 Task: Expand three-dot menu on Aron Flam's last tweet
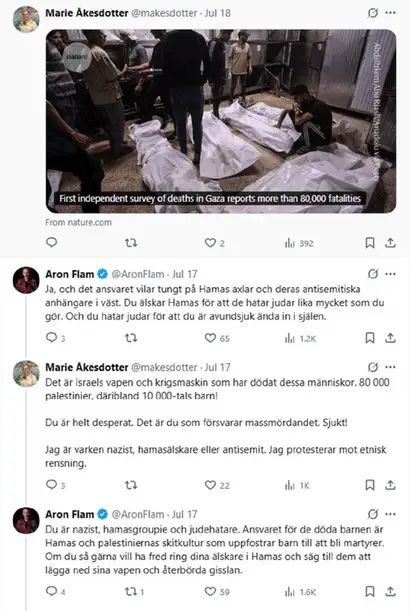391,514
